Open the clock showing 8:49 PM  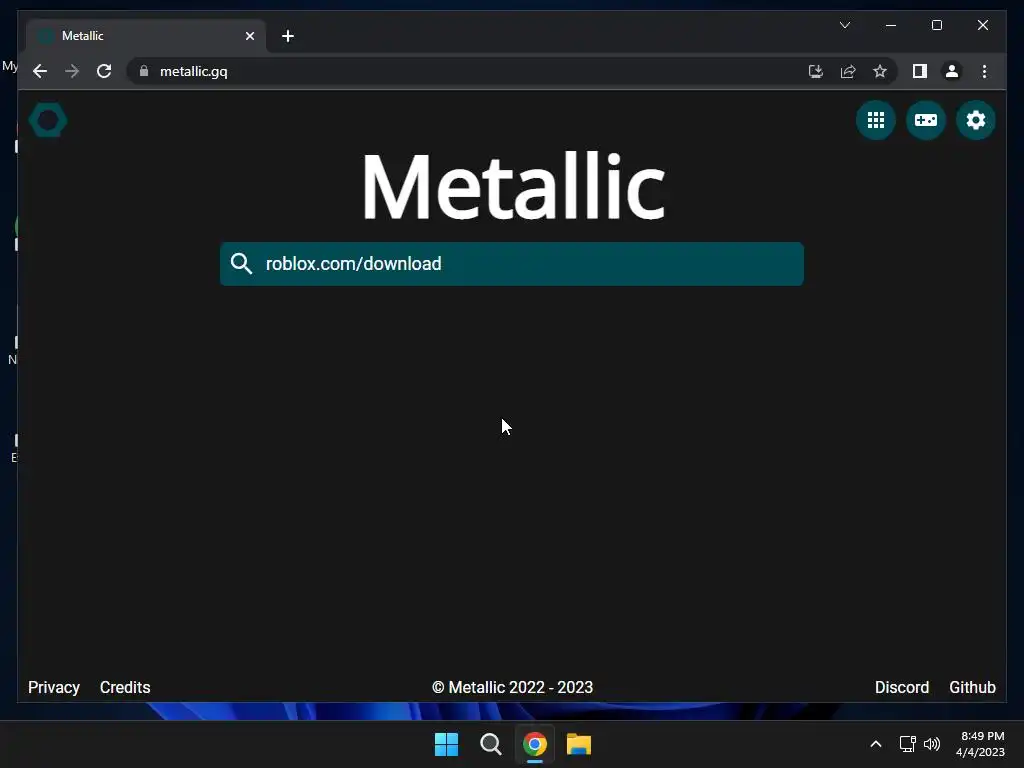(x=980, y=744)
